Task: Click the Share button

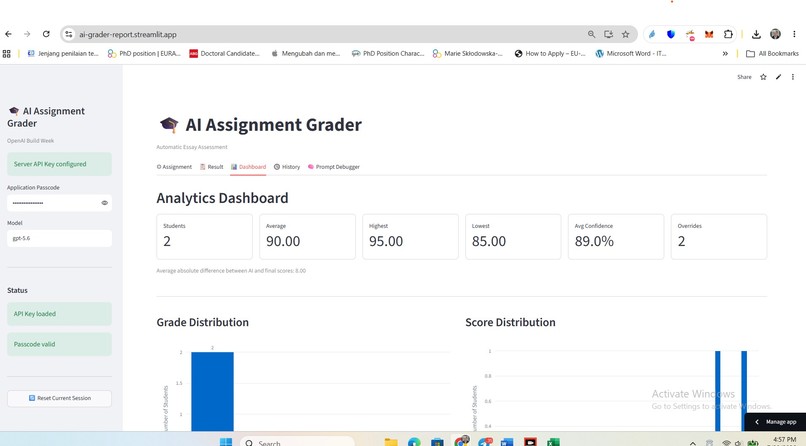Action: tap(744, 77)
